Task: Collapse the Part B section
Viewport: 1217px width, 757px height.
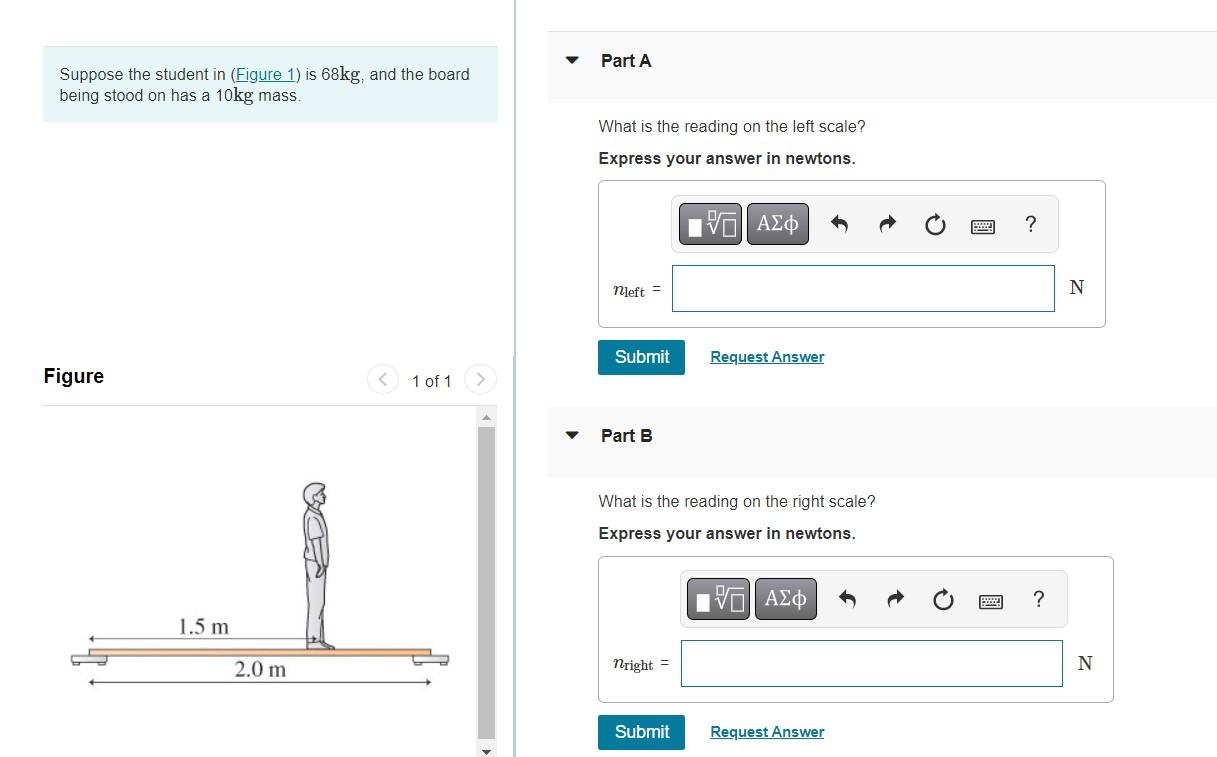Action: click(571, 435)
